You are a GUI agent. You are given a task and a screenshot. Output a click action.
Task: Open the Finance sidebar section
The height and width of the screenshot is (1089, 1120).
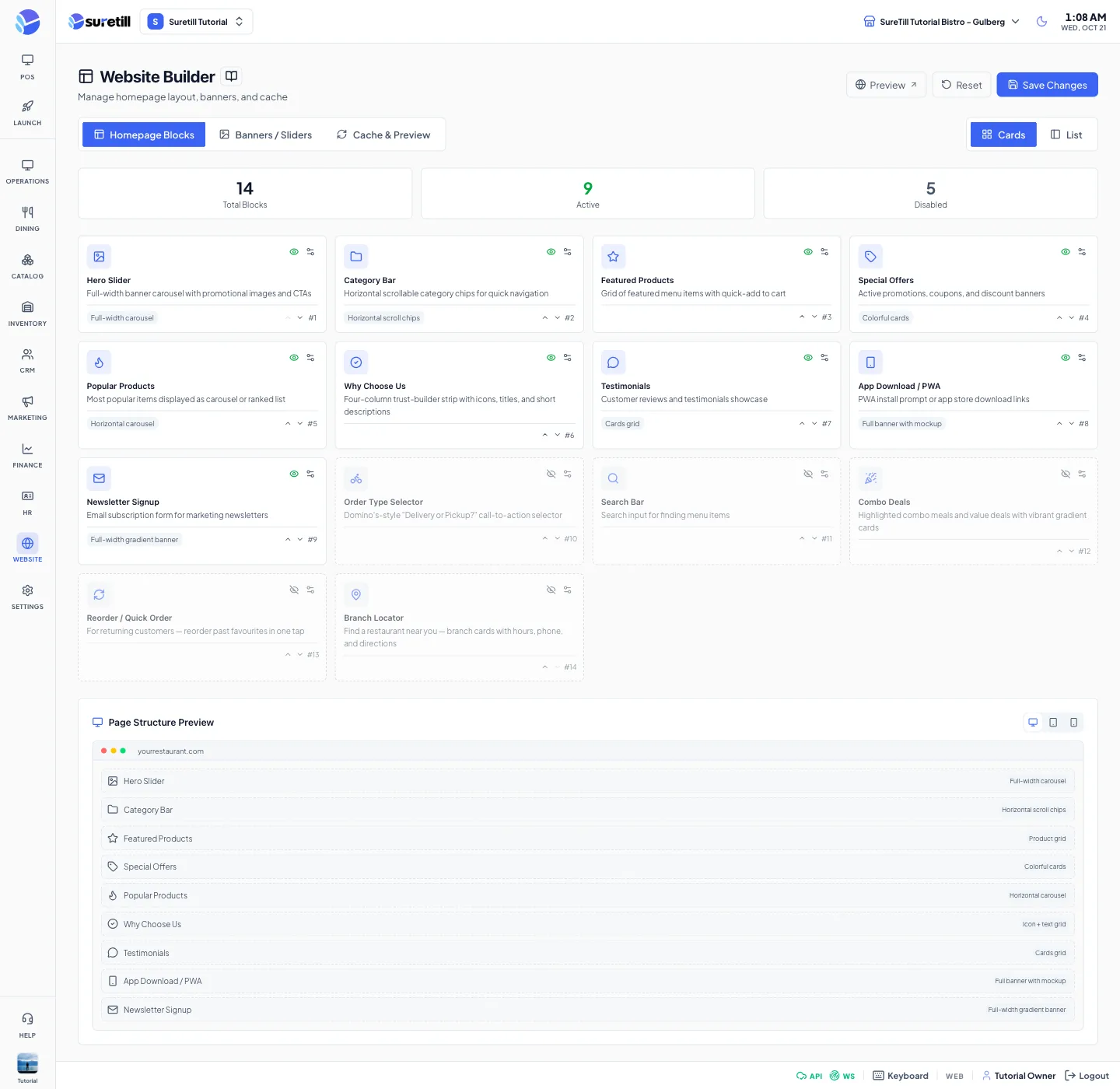27,456
